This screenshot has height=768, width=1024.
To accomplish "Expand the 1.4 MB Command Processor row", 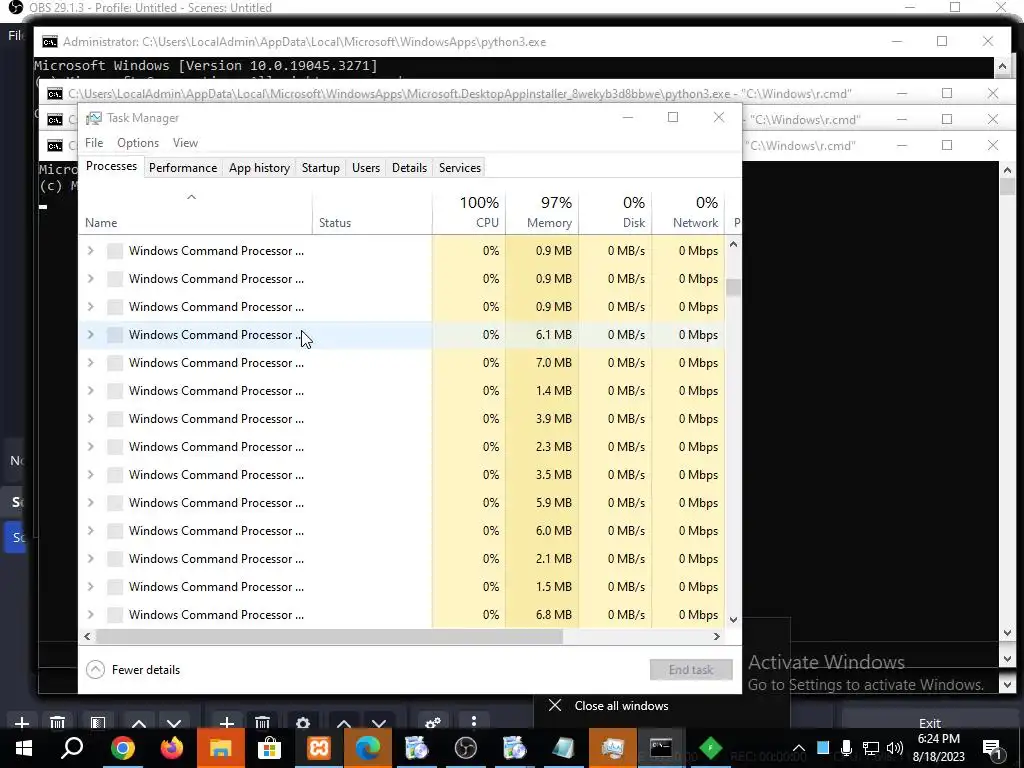I will pos(91,391).
